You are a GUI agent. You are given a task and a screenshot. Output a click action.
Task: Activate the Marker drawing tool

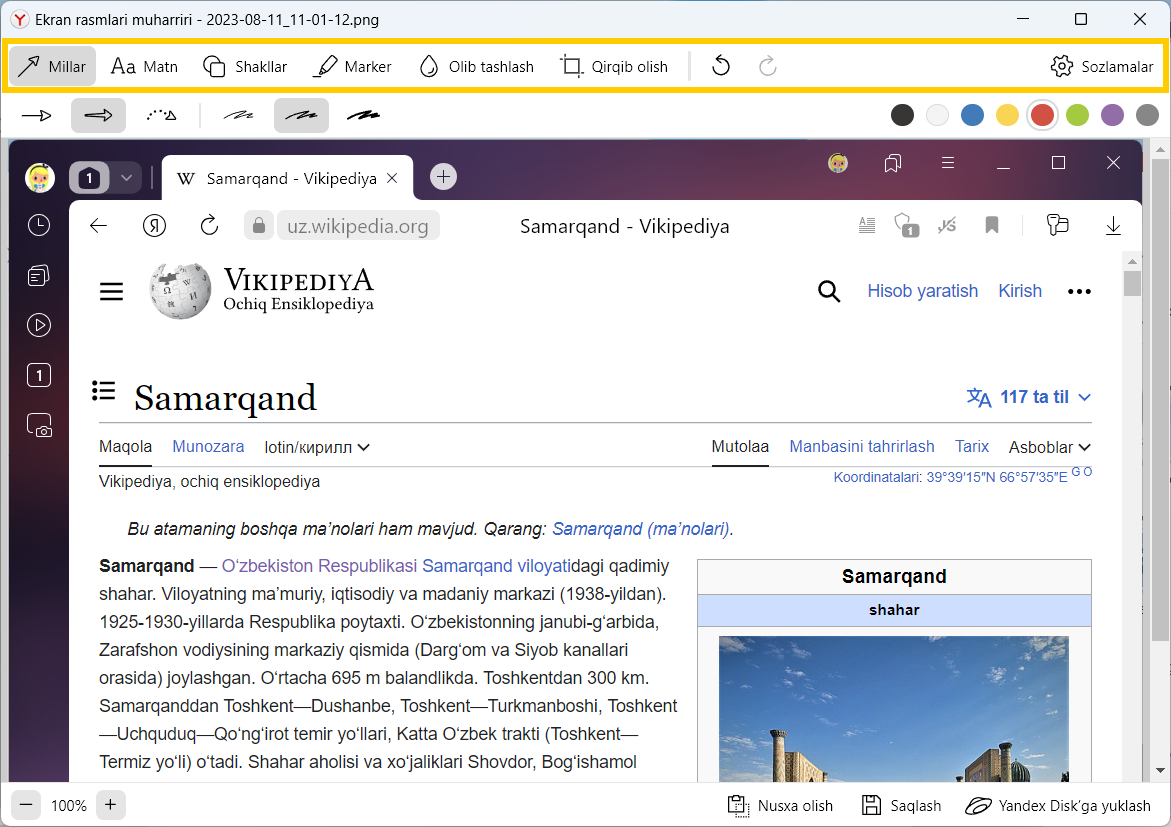click(x=352, y=67)
